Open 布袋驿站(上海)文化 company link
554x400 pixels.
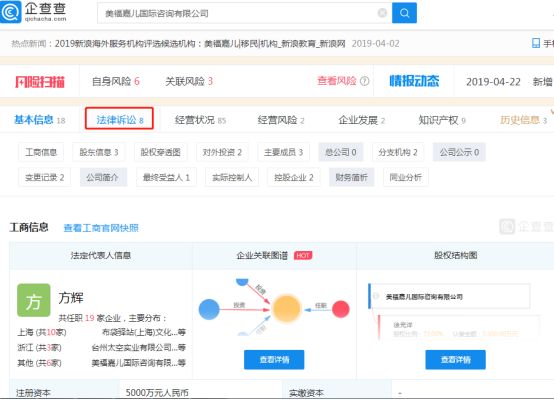[x=143, y=332]
